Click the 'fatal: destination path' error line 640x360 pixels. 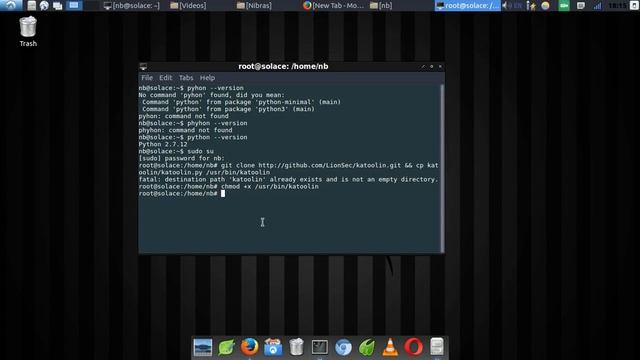[288, 179]
